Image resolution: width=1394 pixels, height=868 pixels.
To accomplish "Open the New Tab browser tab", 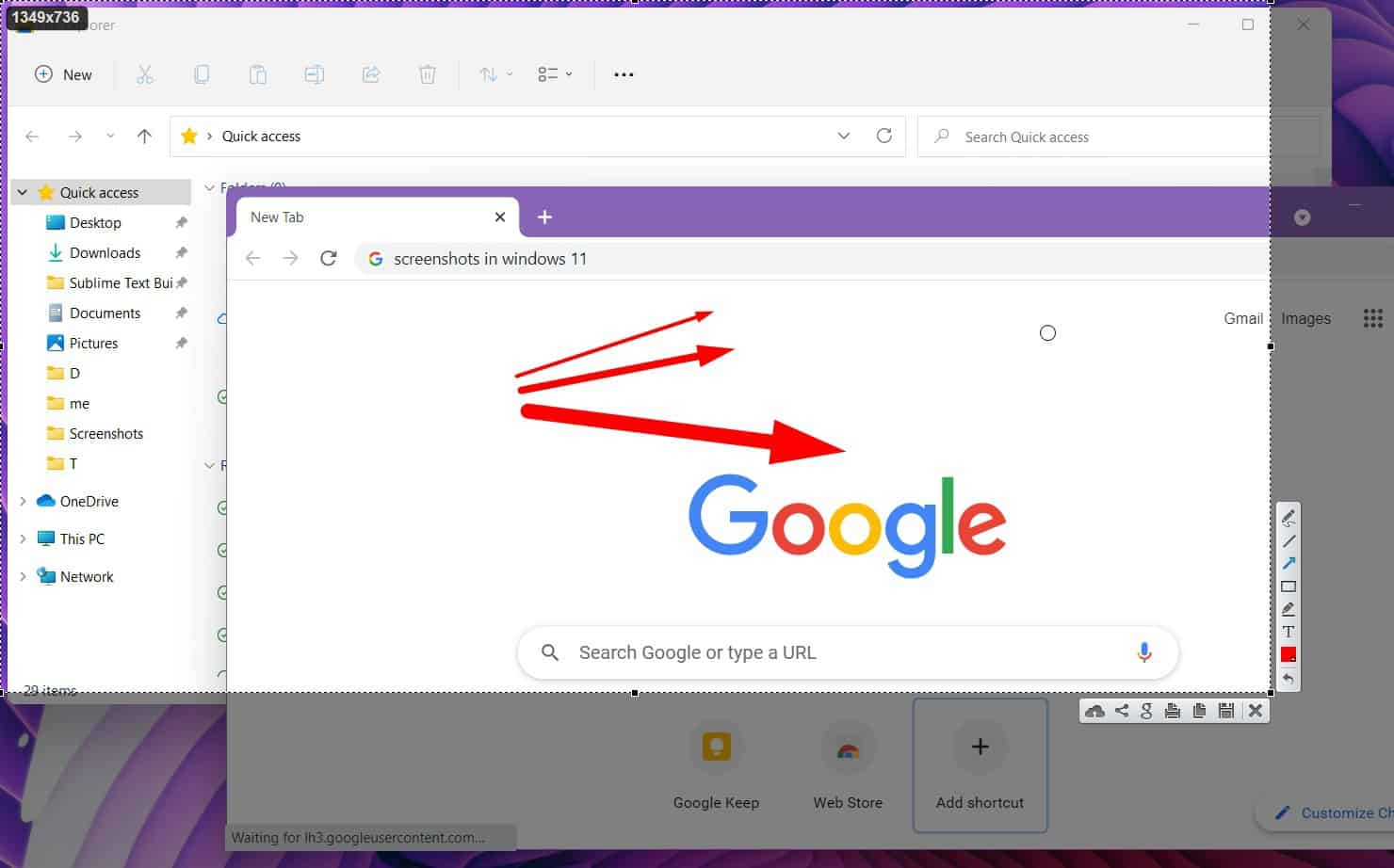I will click(x=367, y=217).
